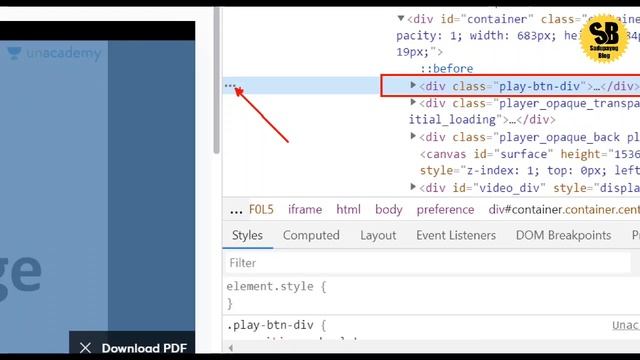640x360 pixels.
Task: Select the ::before pseudo-element row
Action: [447, 69]
